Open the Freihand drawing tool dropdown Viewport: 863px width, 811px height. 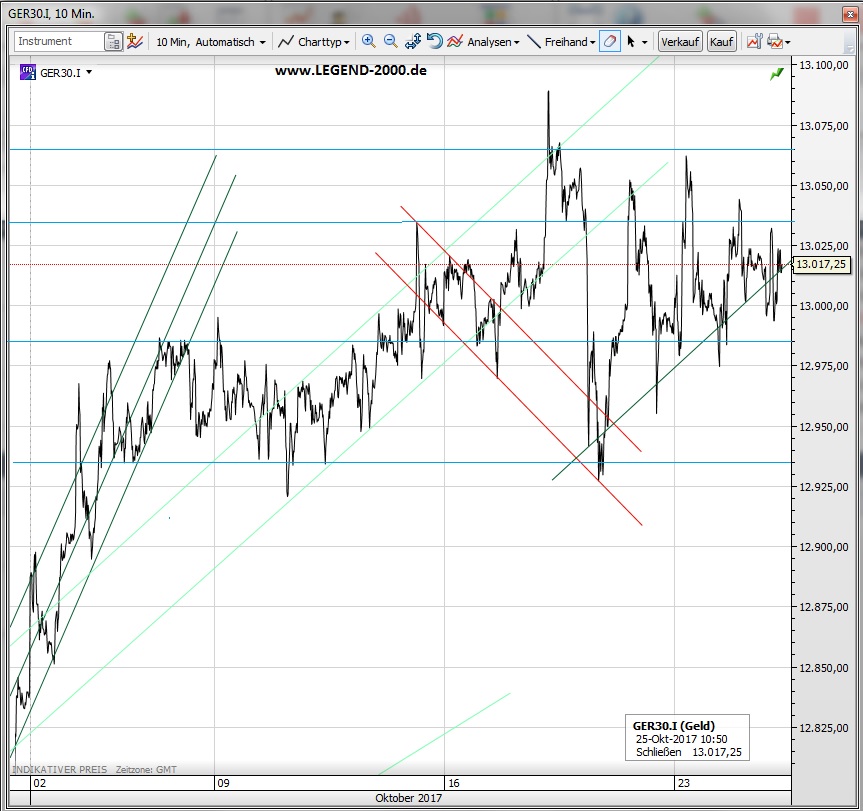(x=570, y=42)
